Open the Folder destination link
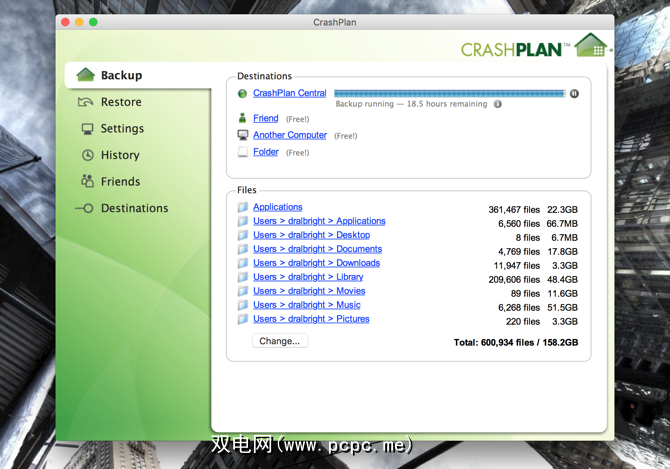 point(265,152)
